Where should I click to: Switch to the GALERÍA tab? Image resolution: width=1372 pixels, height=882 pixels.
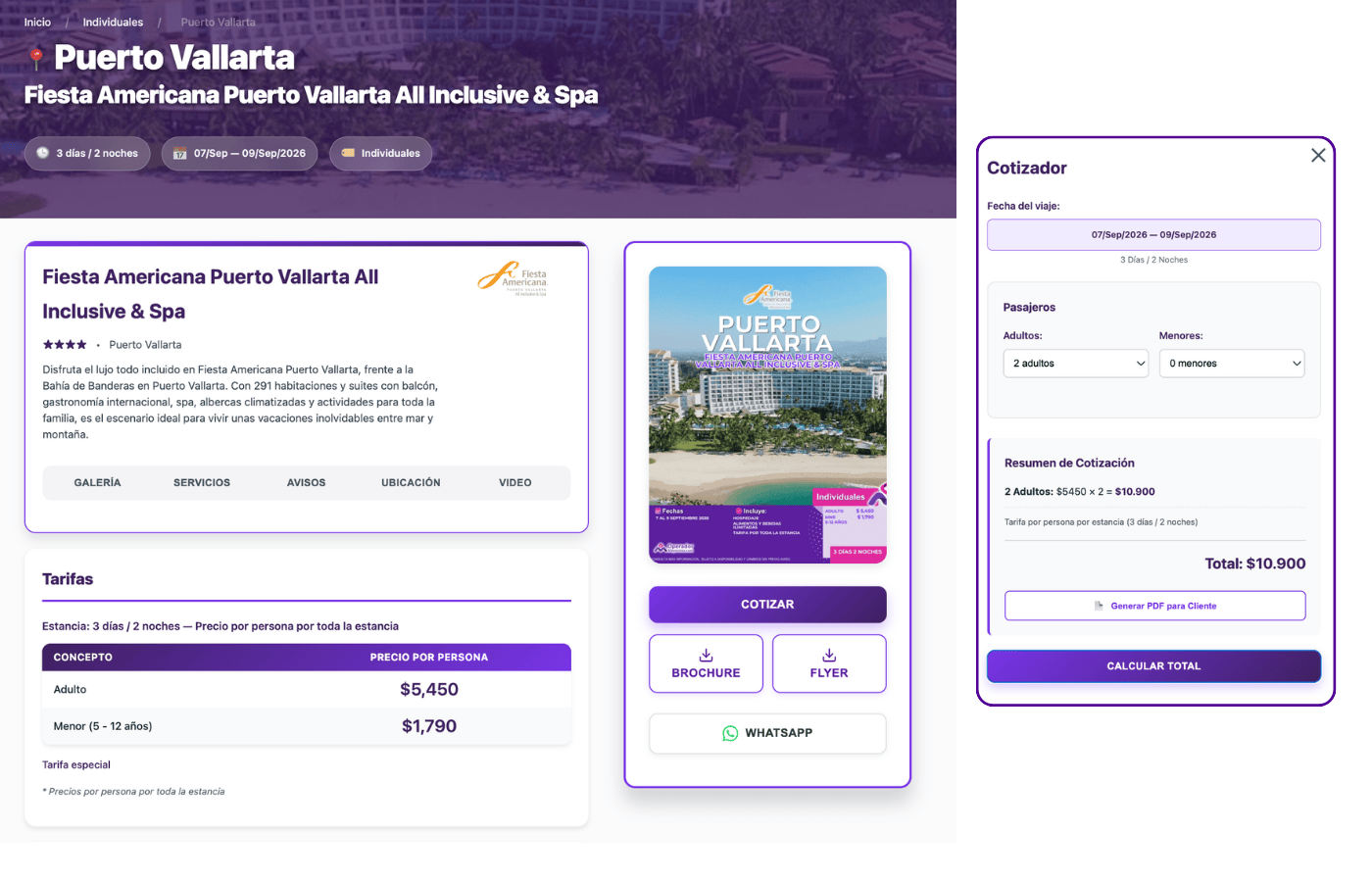(97, 483)
